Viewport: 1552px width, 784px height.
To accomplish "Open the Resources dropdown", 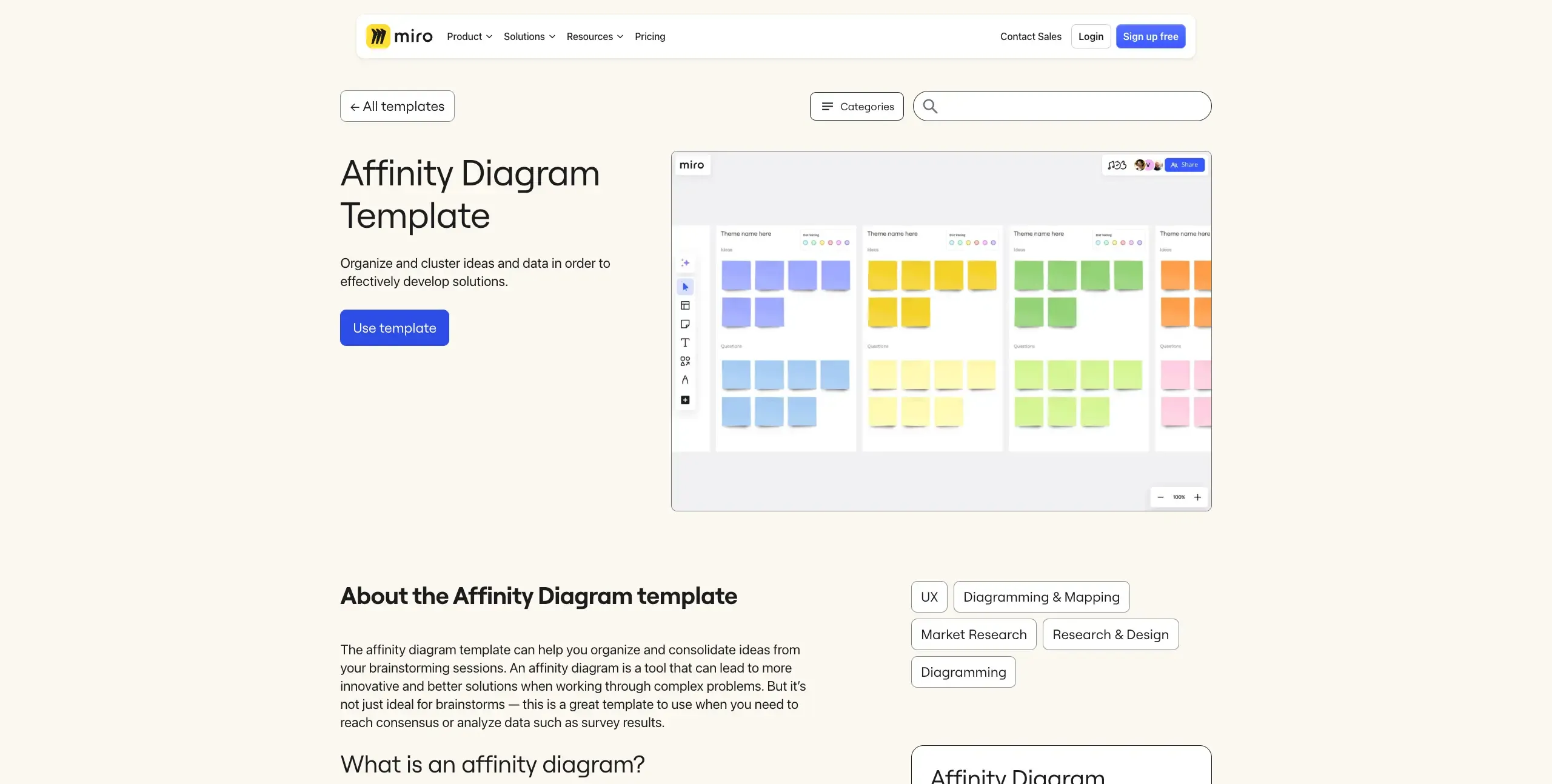I will [x=594, y=36].
